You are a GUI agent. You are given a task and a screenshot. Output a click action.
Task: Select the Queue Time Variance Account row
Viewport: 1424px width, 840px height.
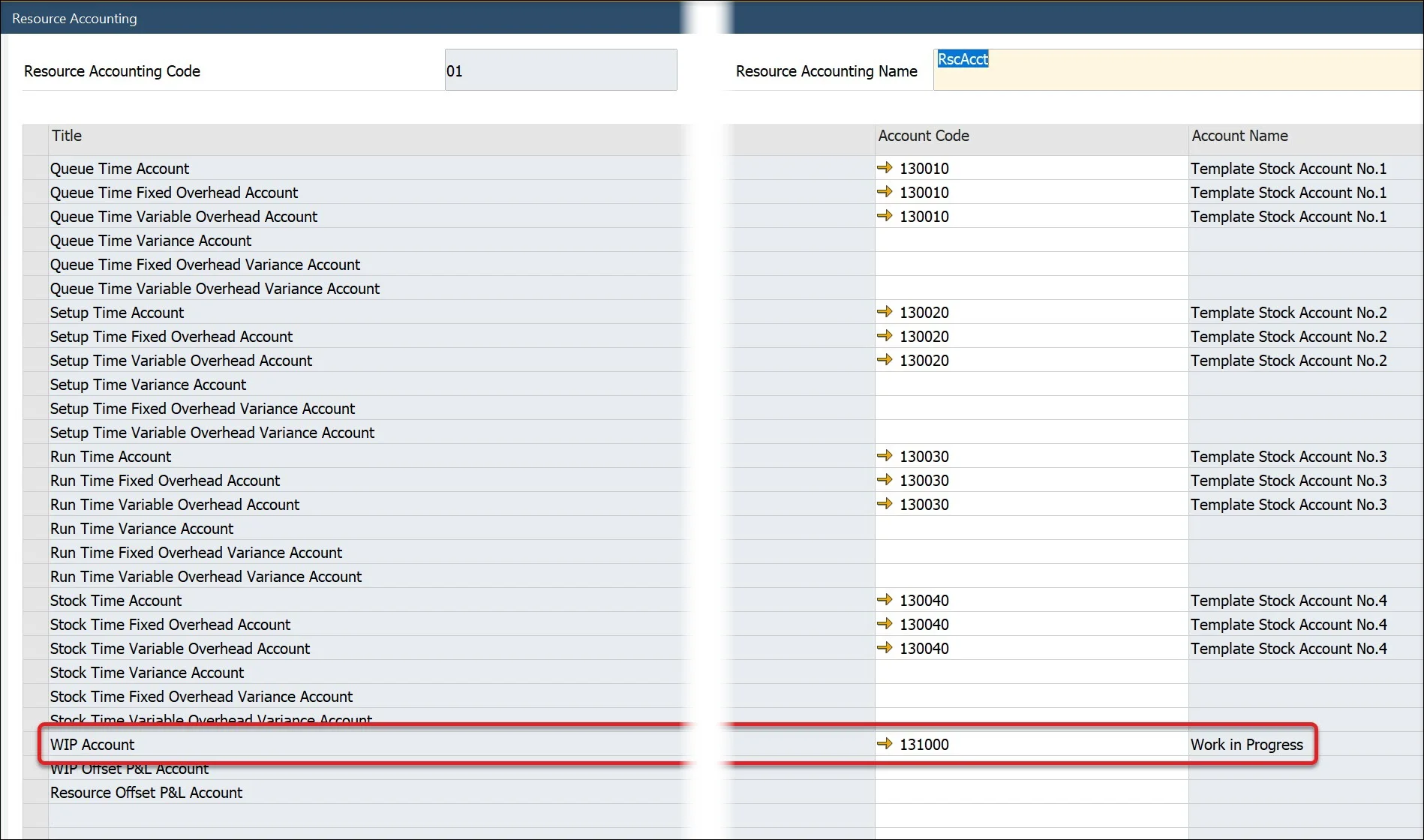click(151, 240)
